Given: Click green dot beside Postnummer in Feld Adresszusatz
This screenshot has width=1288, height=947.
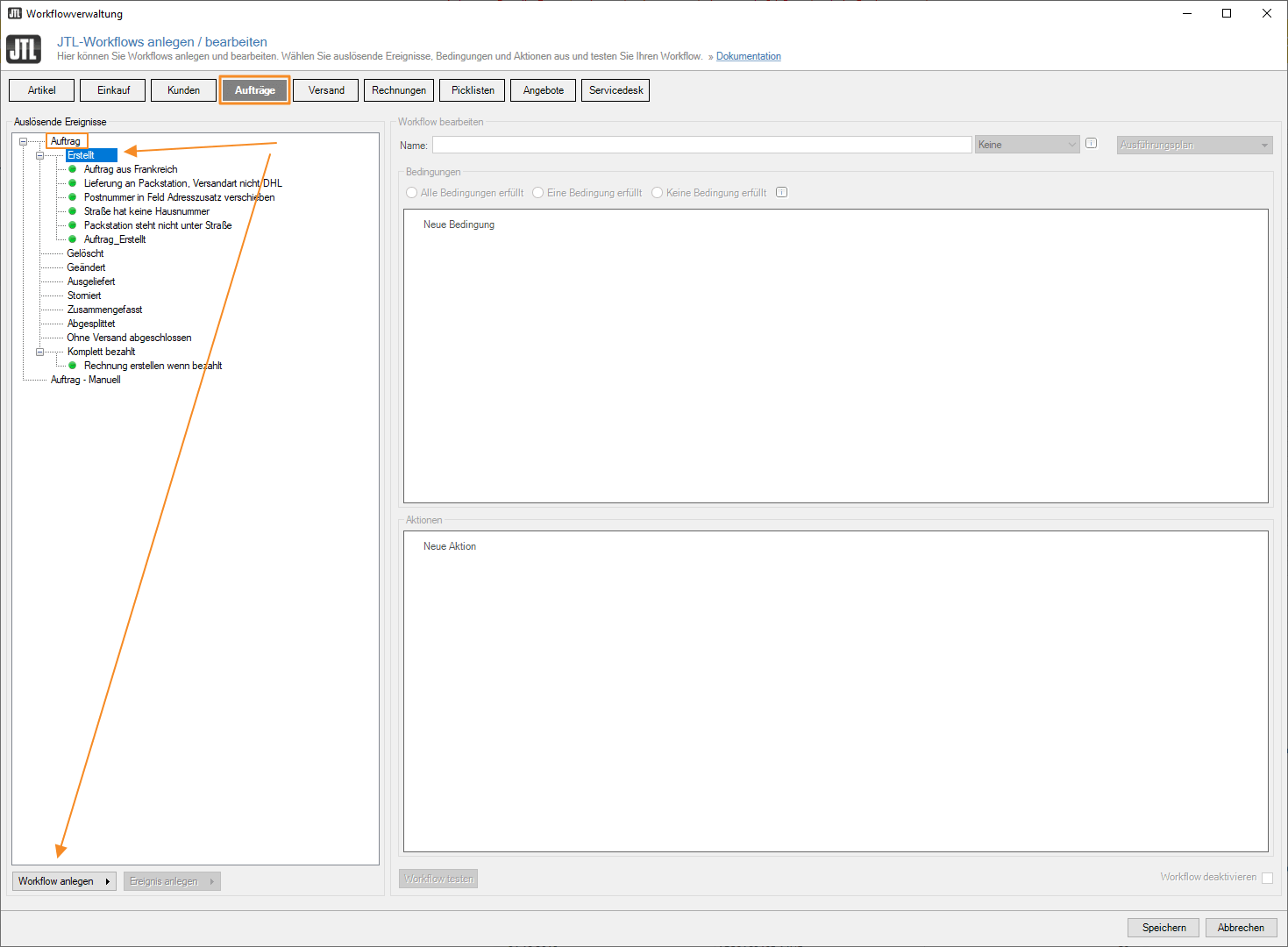Looking at the screenshot, I should coord(73,197).
